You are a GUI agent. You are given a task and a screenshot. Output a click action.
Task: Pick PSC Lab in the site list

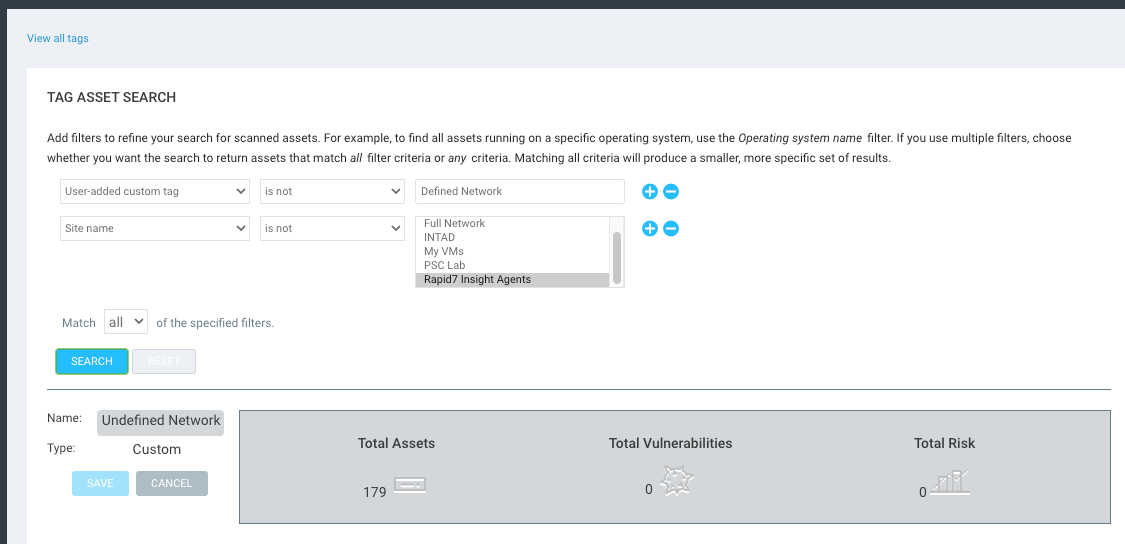pyautogui.click(x=444, y=265)
